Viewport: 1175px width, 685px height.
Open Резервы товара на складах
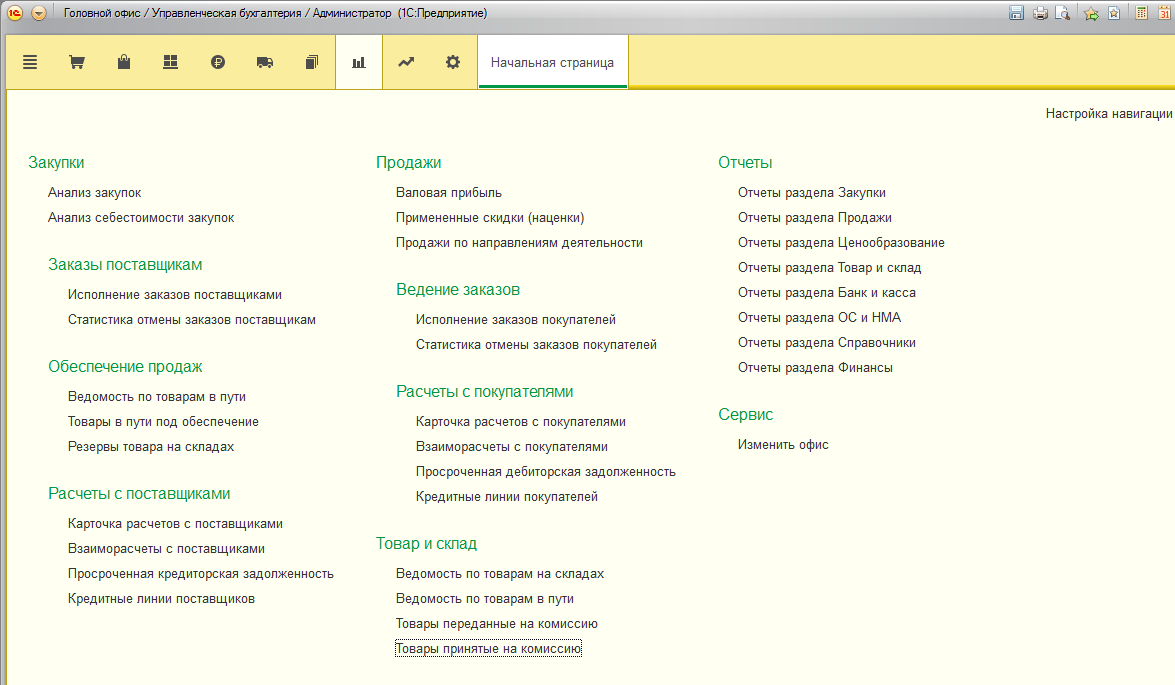click(151, 446)
